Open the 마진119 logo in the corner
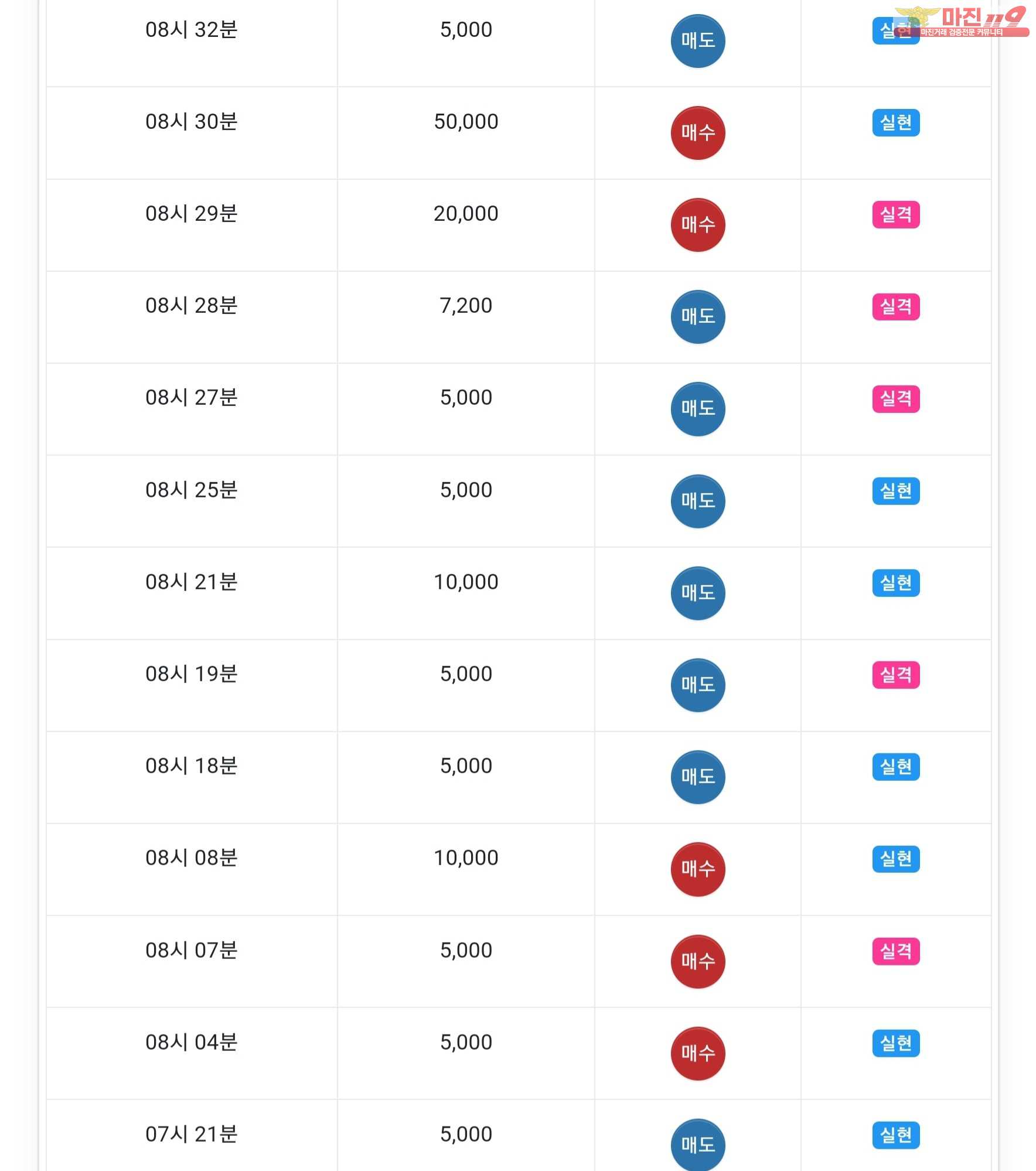This screenshot has height=1171, width=1036. pos(961,21)
